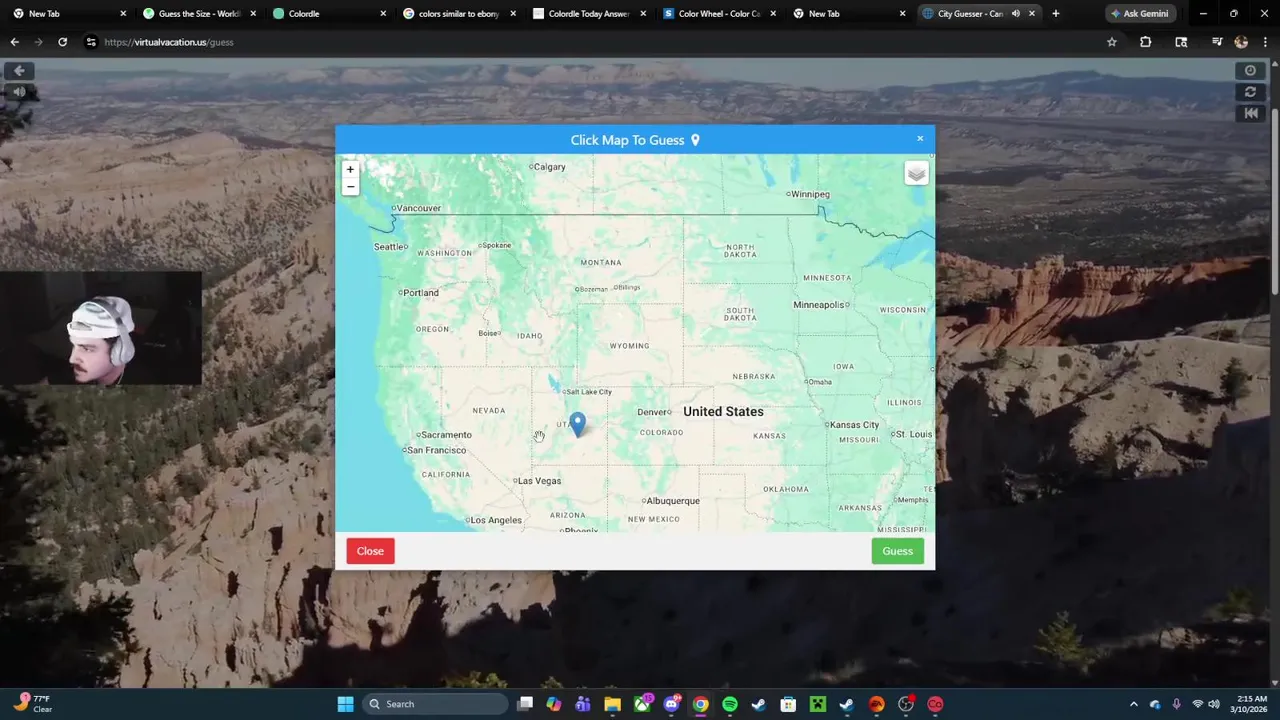Click Portland on the map

point(419,293)
